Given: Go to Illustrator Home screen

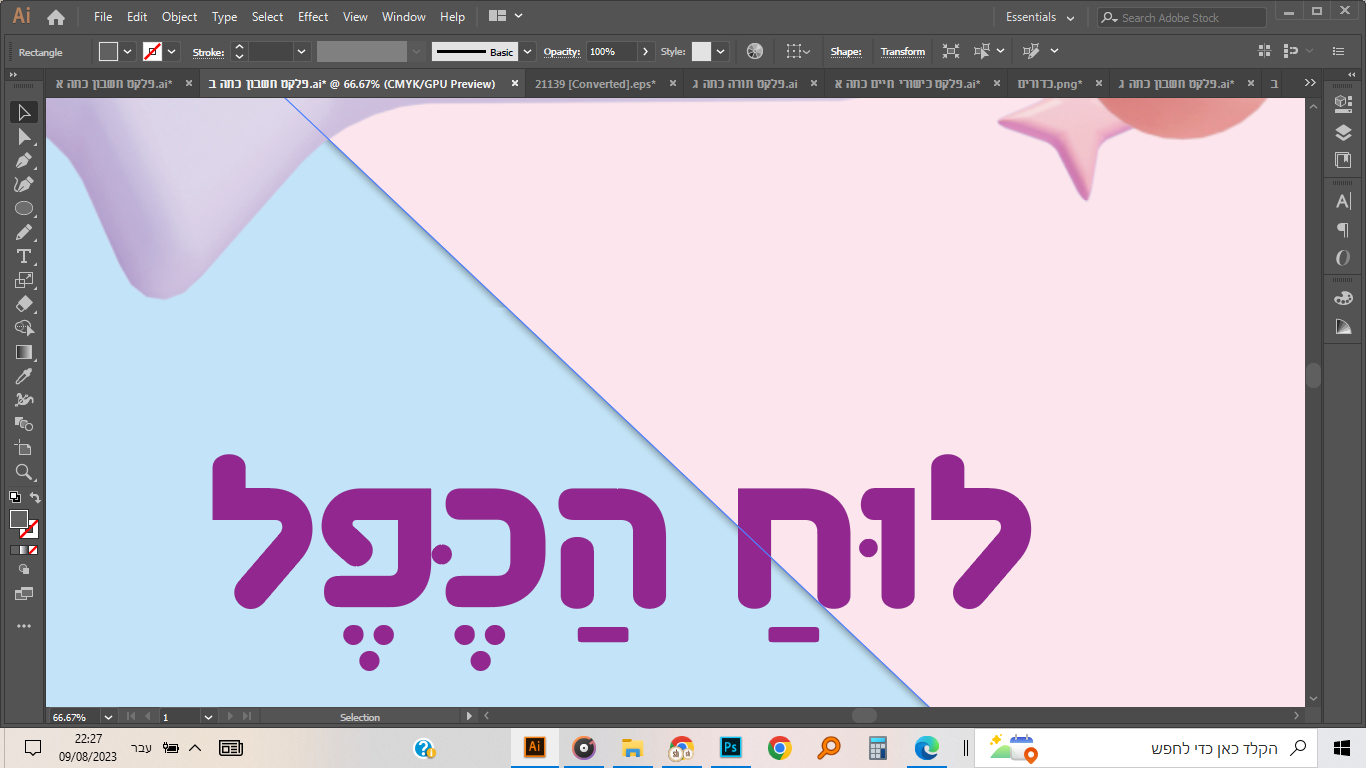Looking at the screenshot, I should coord(56,17).
